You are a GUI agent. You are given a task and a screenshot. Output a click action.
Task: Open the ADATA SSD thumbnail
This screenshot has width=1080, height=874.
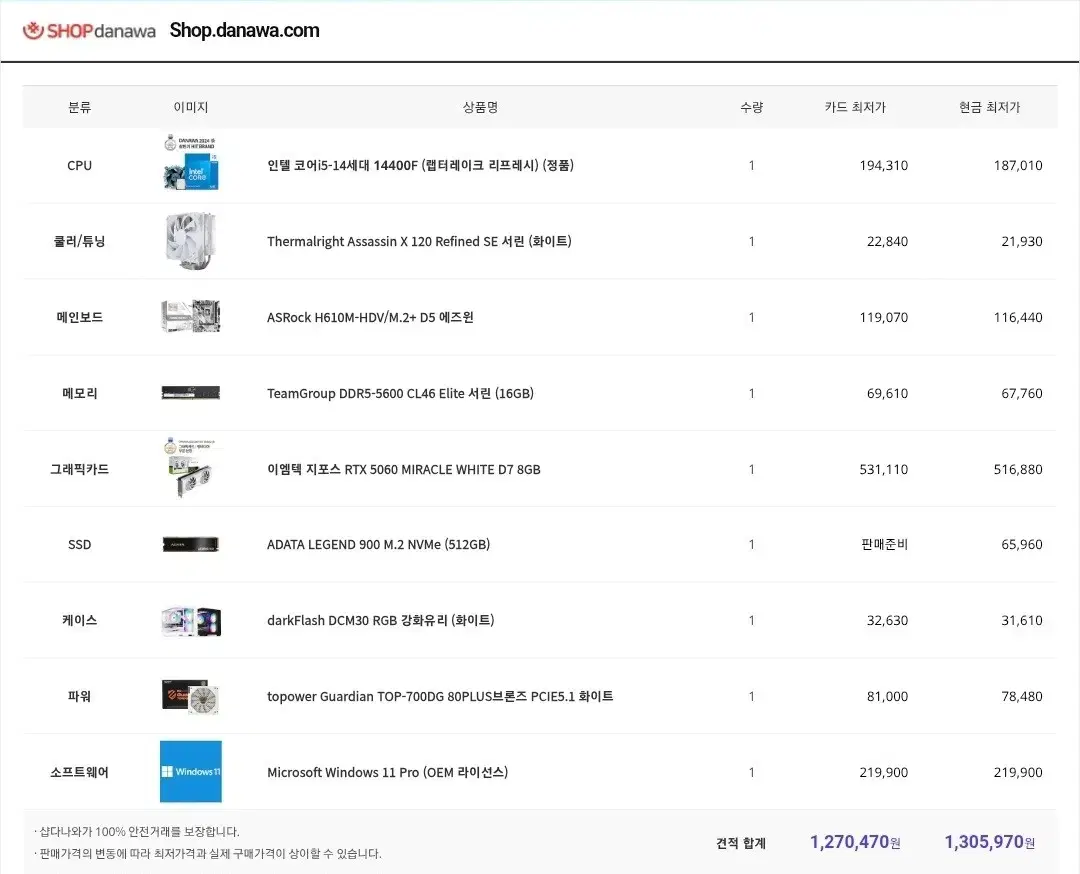pos(191,544)
